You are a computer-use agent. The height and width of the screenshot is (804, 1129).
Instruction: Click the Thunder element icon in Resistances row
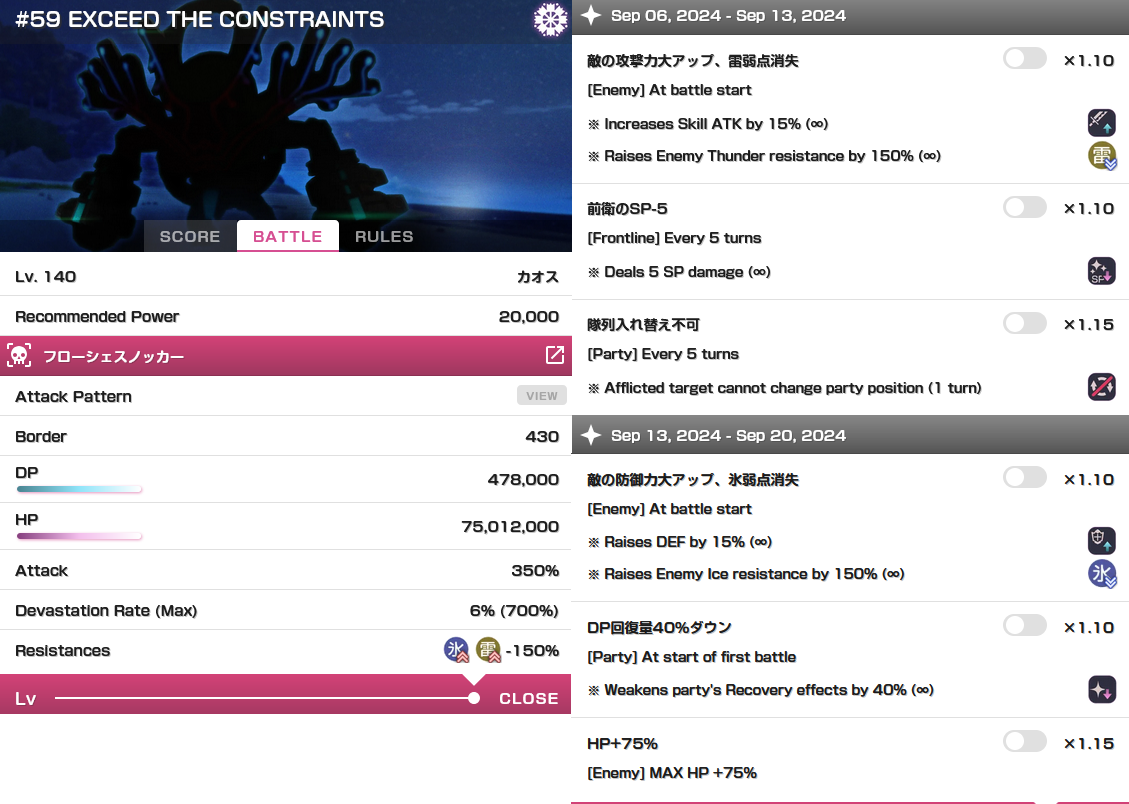click(x=488, y=650)
